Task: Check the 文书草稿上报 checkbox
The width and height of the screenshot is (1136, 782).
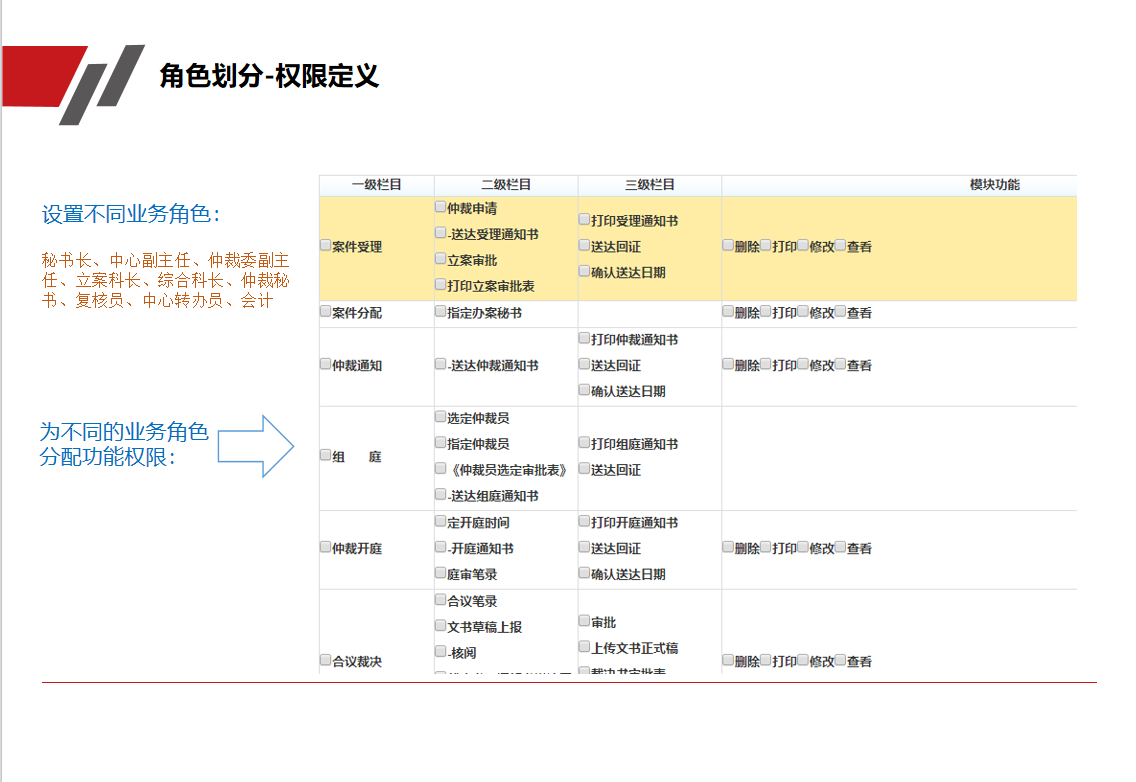Action: pyautogui.click(x=441, y=625)
